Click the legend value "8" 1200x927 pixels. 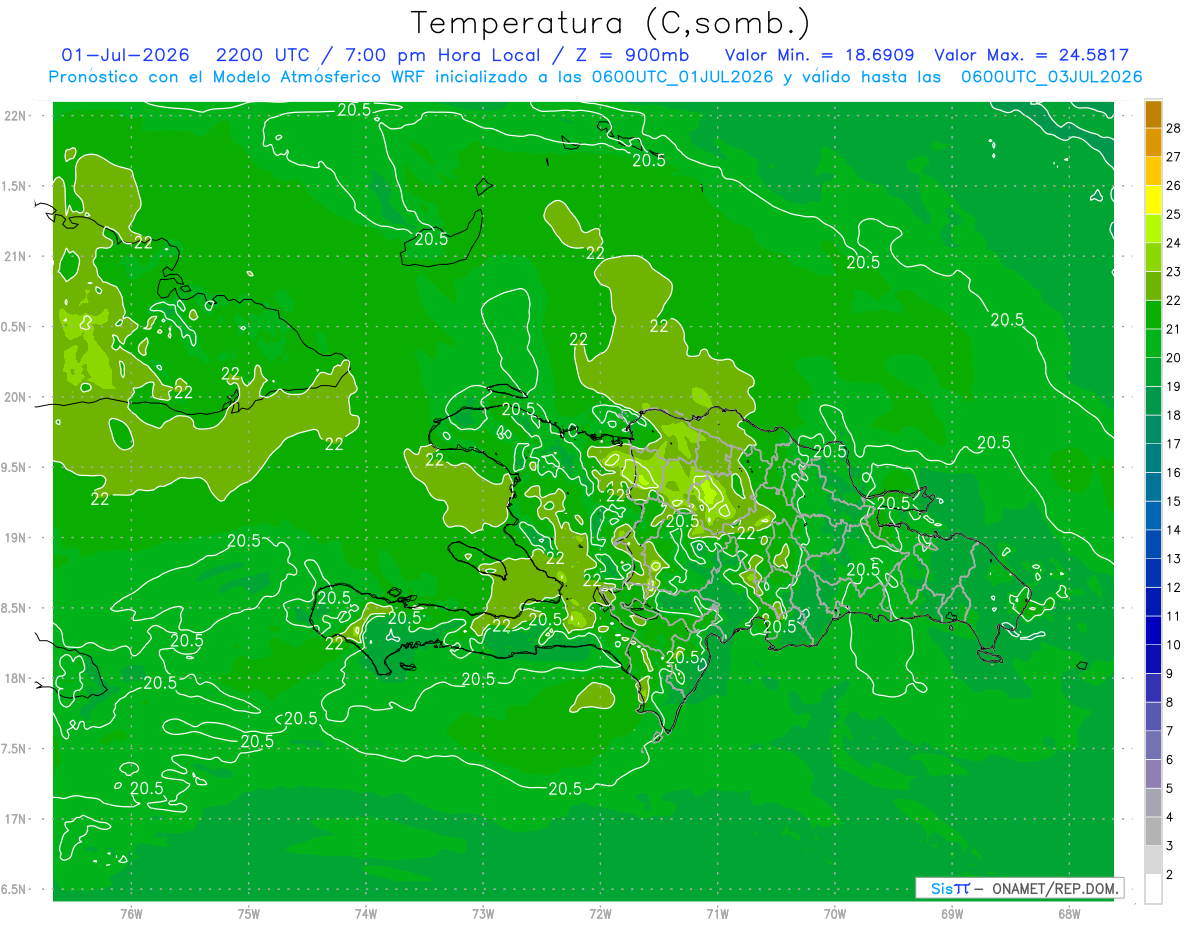point(1170,703)
